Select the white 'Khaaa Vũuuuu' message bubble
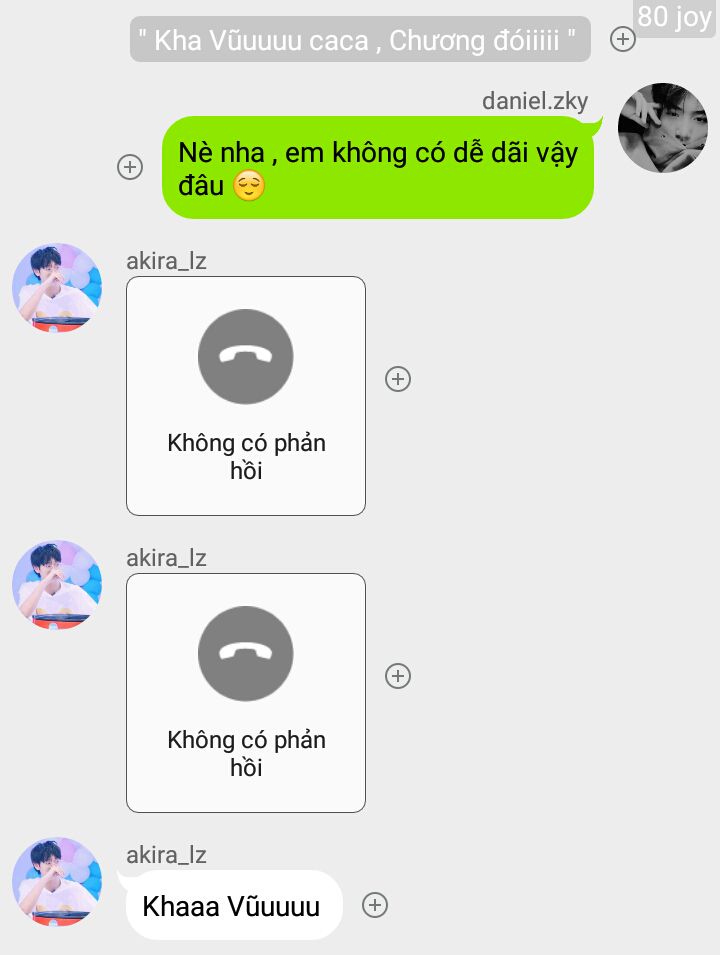The width and height of the screenshot is (720, 955). [234, 905]
